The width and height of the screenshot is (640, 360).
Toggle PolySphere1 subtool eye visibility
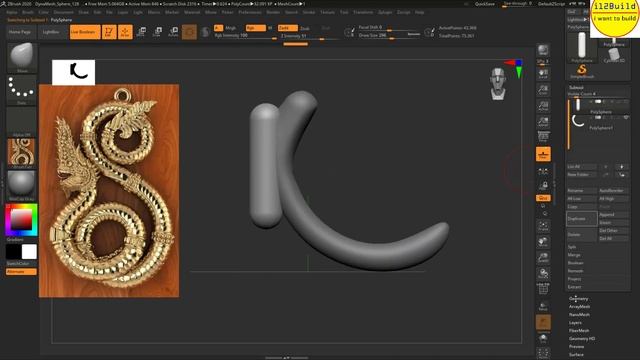(x=626, y=118)
